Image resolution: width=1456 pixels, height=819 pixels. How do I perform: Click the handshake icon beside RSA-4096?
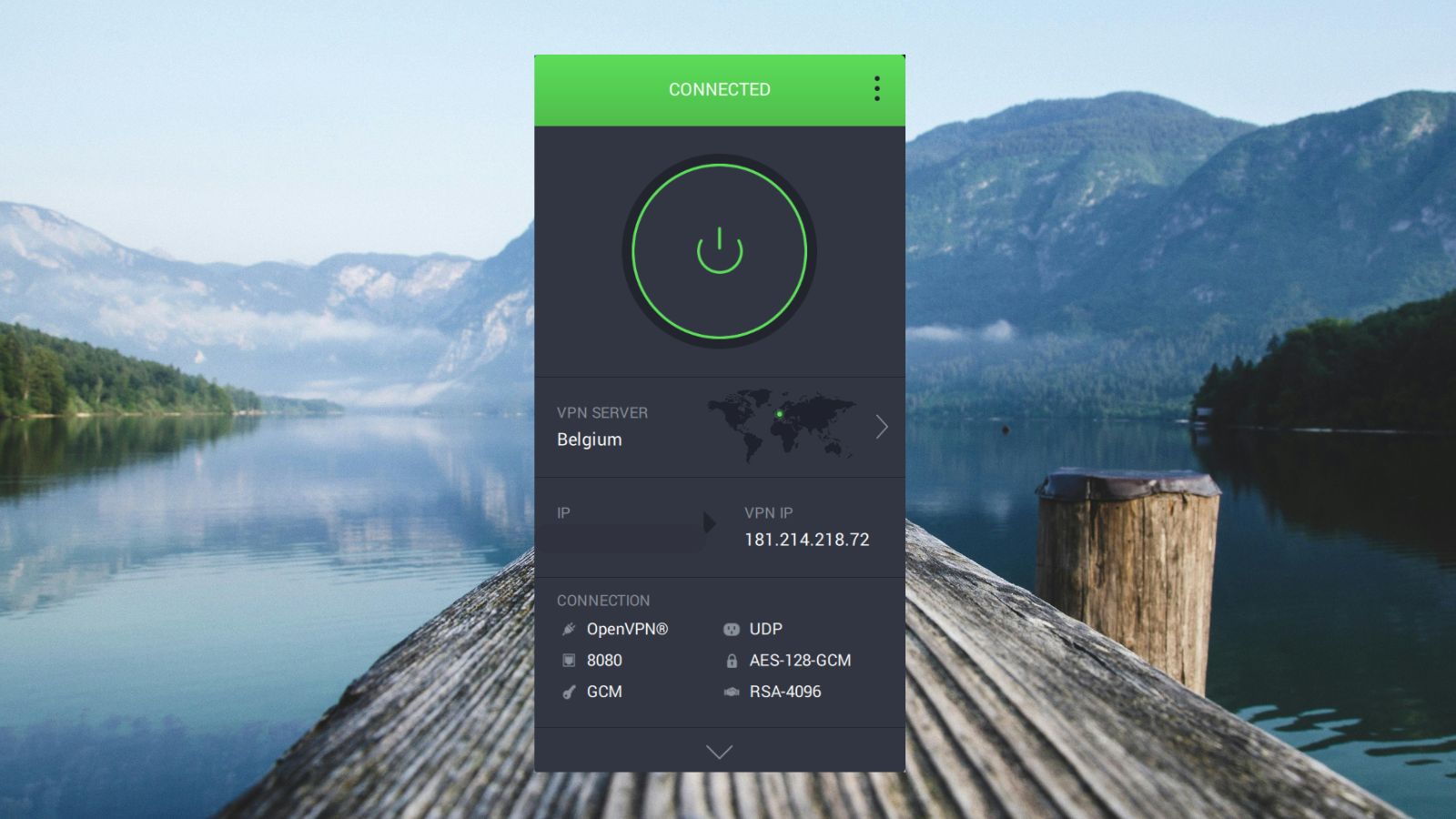click(x=730, y=692)
